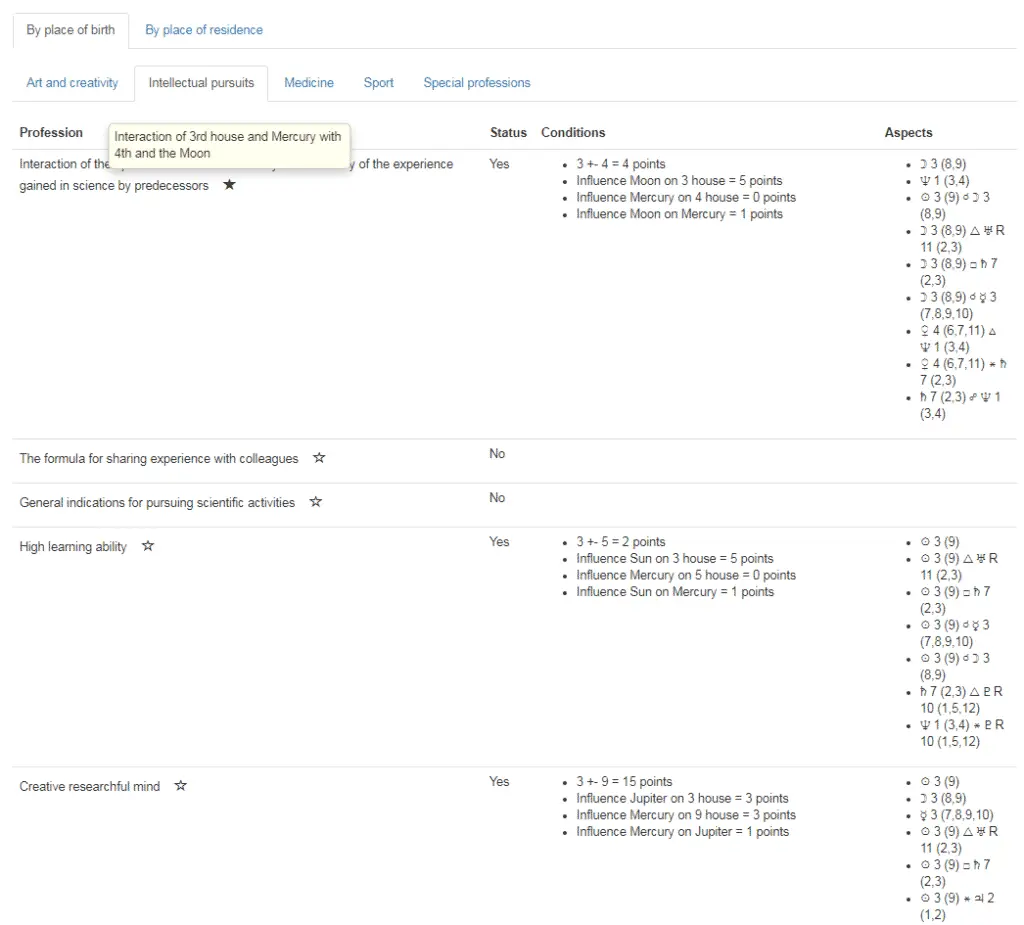Click the '3 +- 4 = 4 points' condition

tap(620, 164)
